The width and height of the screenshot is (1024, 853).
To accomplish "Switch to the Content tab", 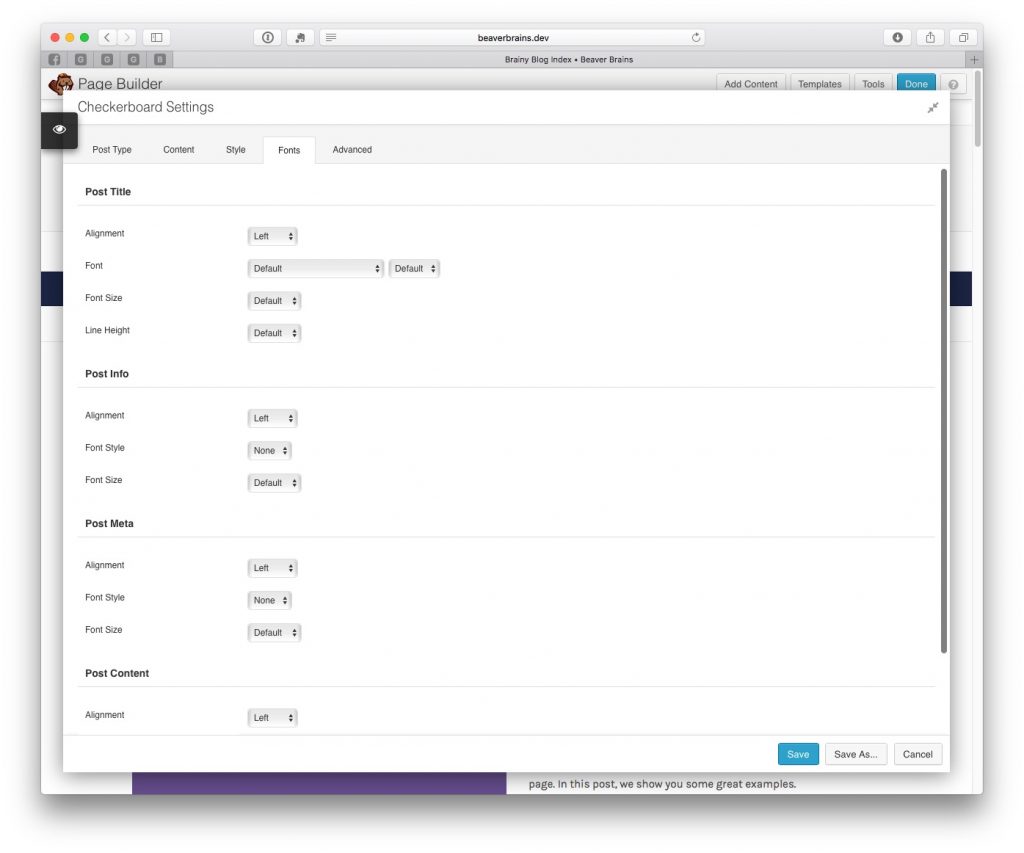I will tap(178, 150).
